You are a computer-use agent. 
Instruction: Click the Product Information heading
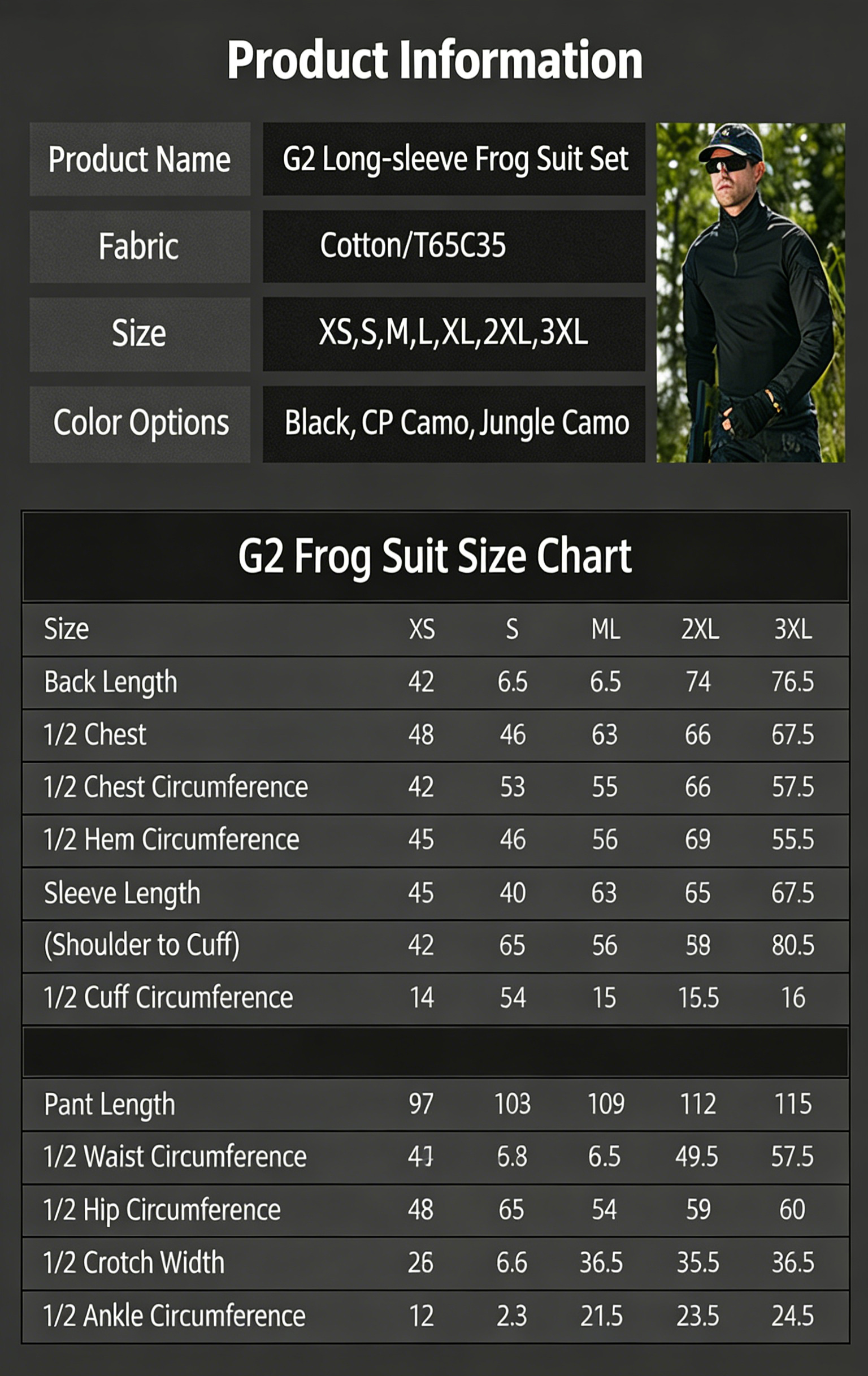point(435,60)
